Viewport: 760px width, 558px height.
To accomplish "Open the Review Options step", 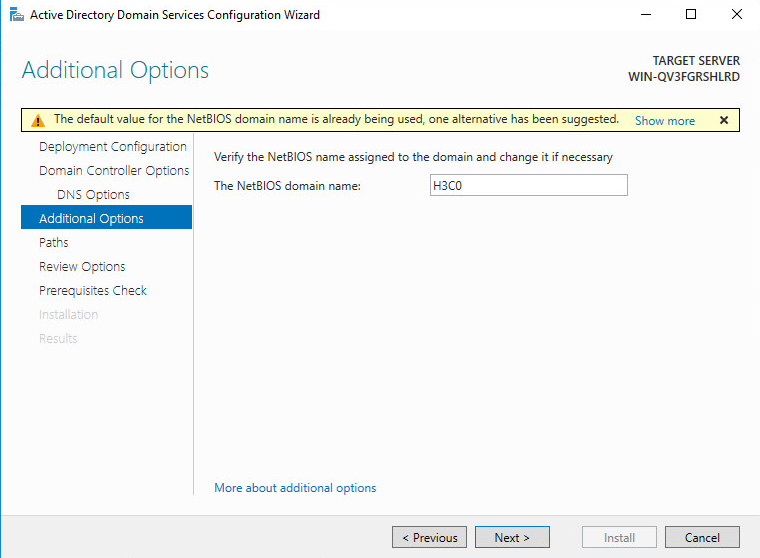I will [82, 267].
